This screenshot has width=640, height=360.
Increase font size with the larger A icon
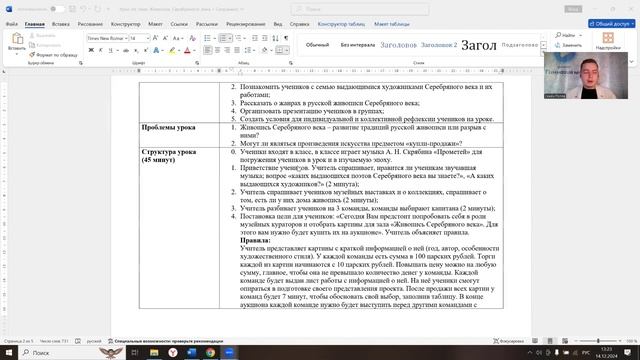(156, 38)
